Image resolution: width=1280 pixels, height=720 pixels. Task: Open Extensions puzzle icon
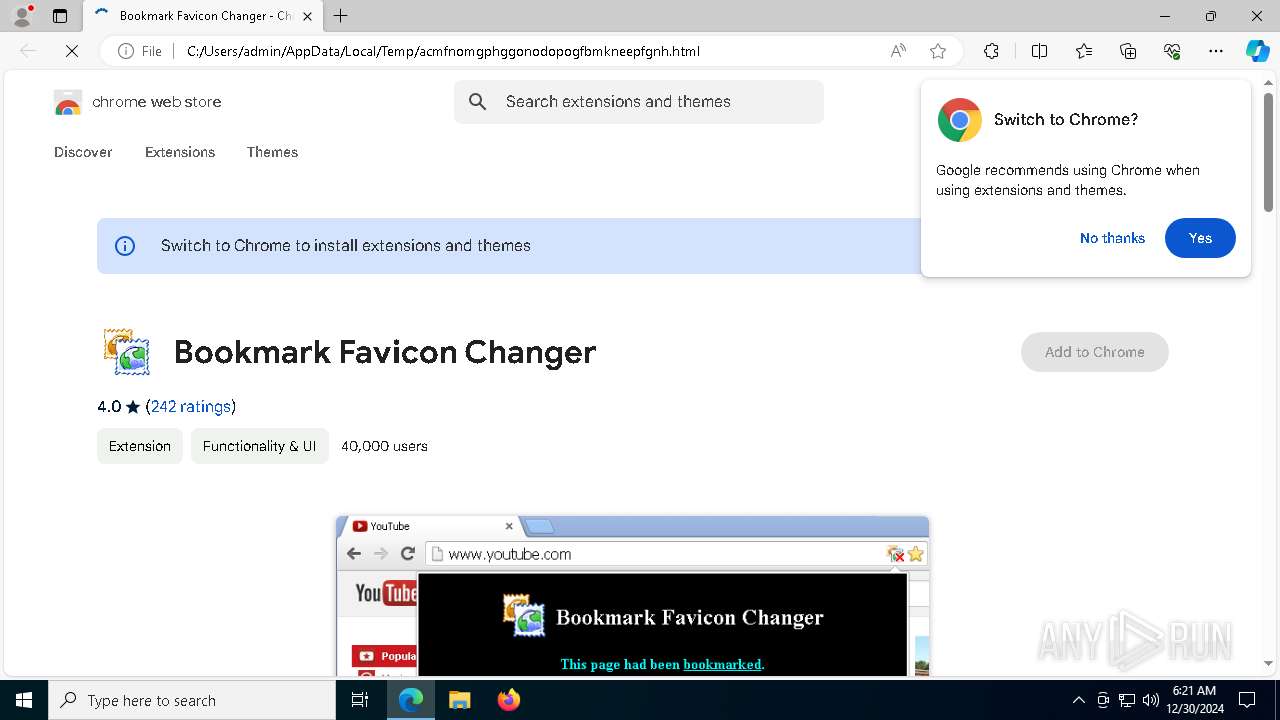[991, 51]
